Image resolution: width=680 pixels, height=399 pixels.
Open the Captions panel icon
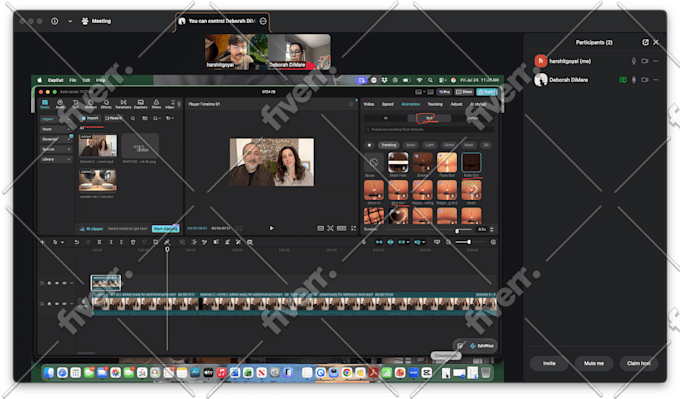[x=141, y=104]
